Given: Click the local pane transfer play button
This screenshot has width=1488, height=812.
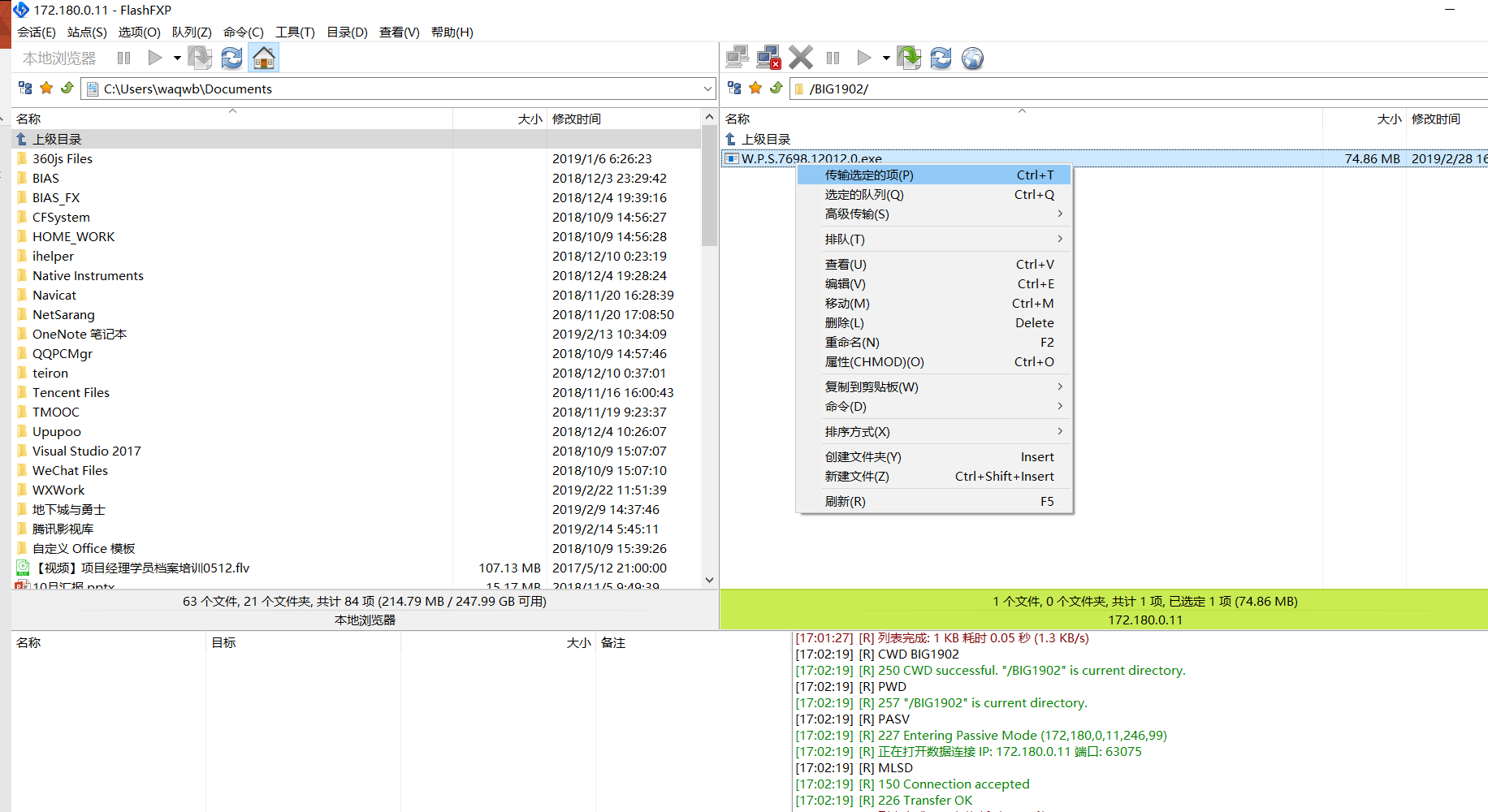Looking at the screenshot, I should pyautogui.click(x=154, y=58).
